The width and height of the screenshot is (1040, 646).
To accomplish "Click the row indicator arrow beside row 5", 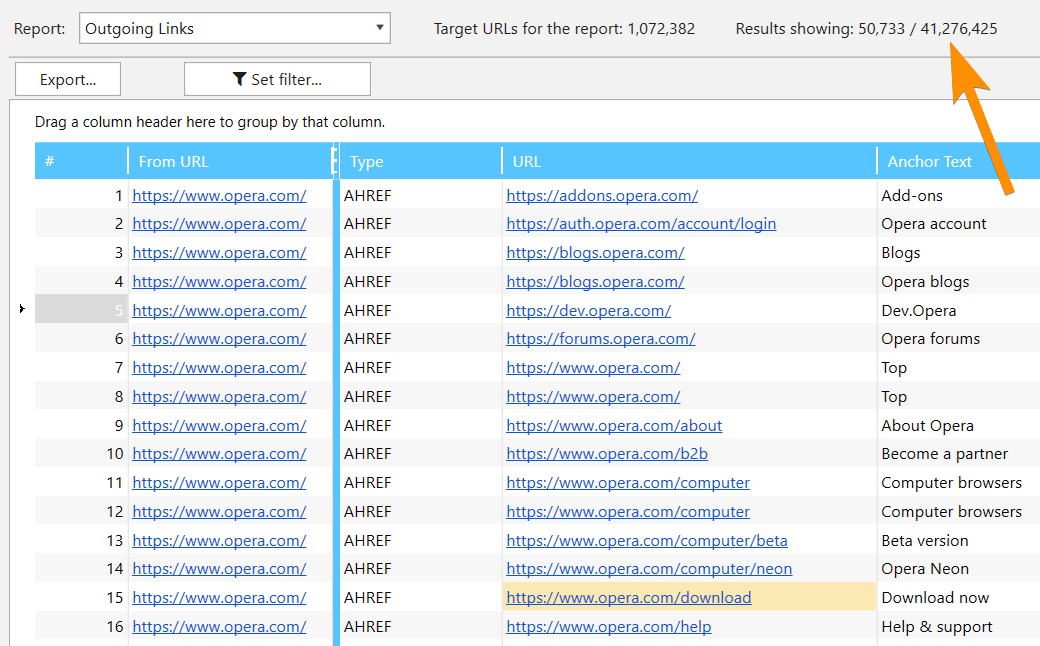I will [x=22, y=308].
